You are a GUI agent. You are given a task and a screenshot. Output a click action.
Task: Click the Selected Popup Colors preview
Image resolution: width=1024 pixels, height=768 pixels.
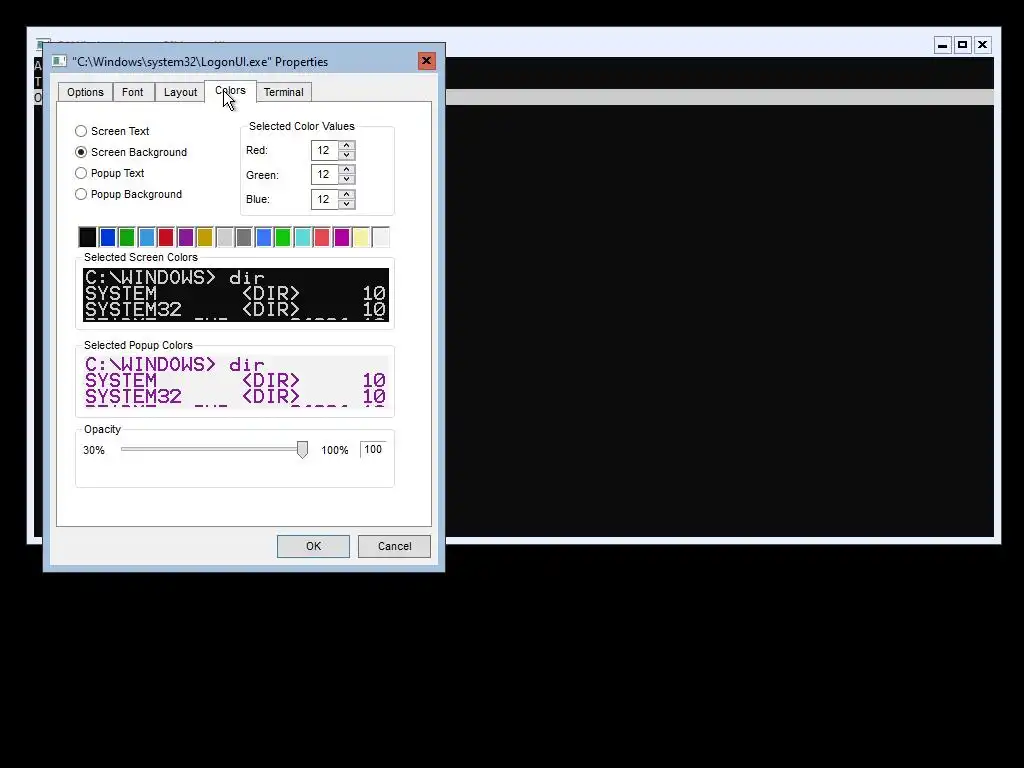(236, 382)
